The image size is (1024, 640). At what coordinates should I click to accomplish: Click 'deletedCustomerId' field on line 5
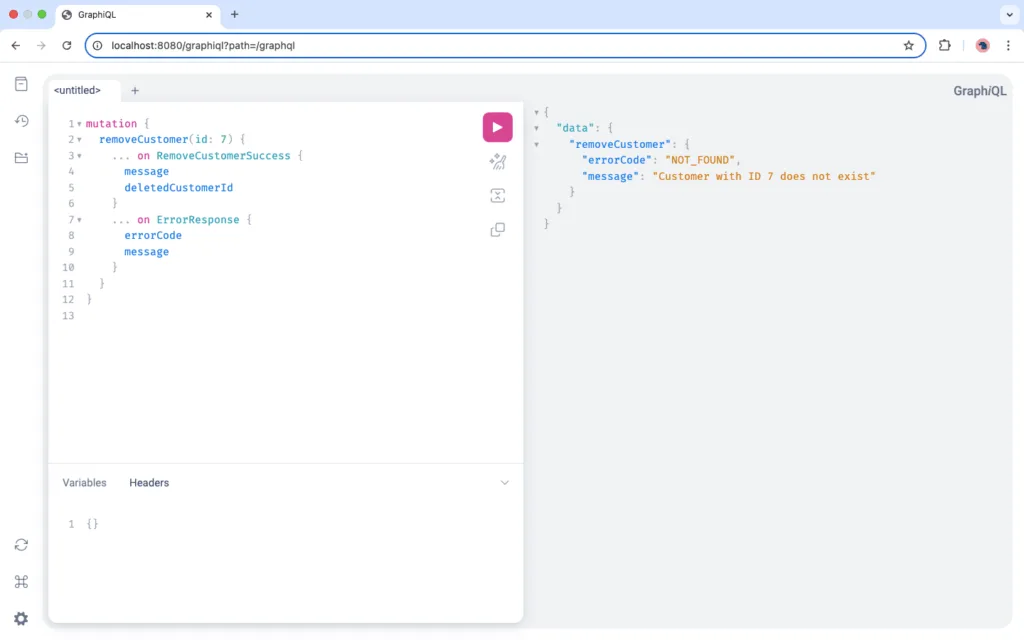click(178, 187)
